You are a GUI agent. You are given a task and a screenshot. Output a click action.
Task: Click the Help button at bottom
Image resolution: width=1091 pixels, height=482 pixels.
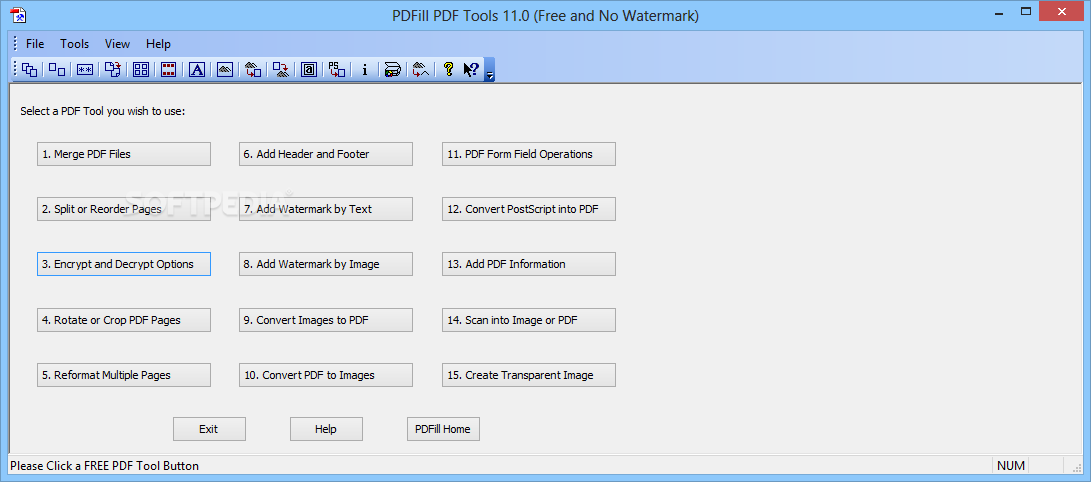coord(326,429)
